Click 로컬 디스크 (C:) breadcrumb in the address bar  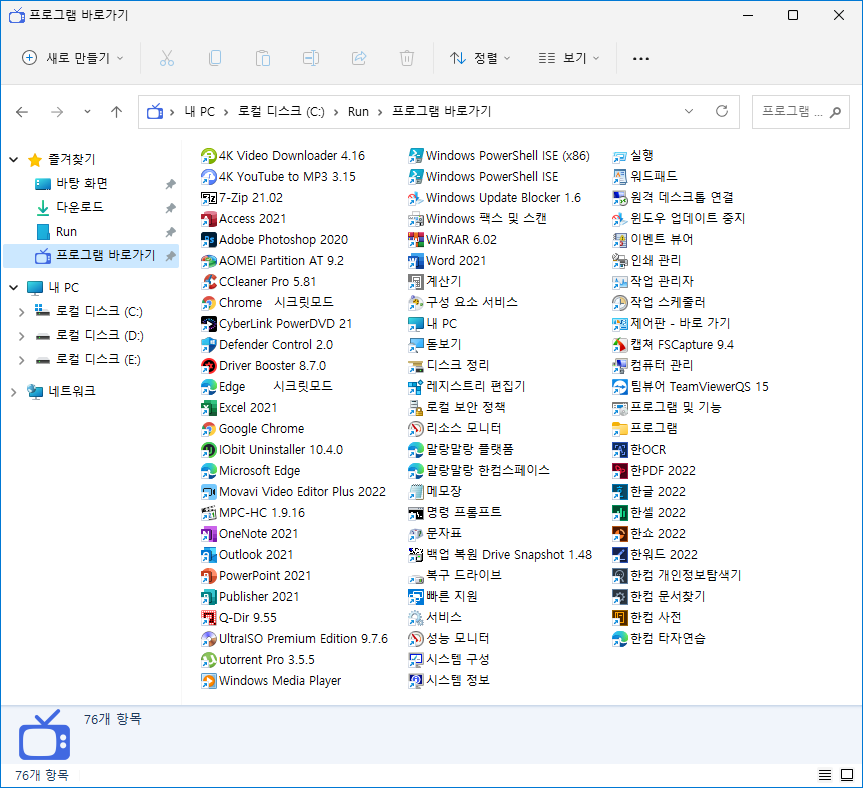click(x=281, y=112)
